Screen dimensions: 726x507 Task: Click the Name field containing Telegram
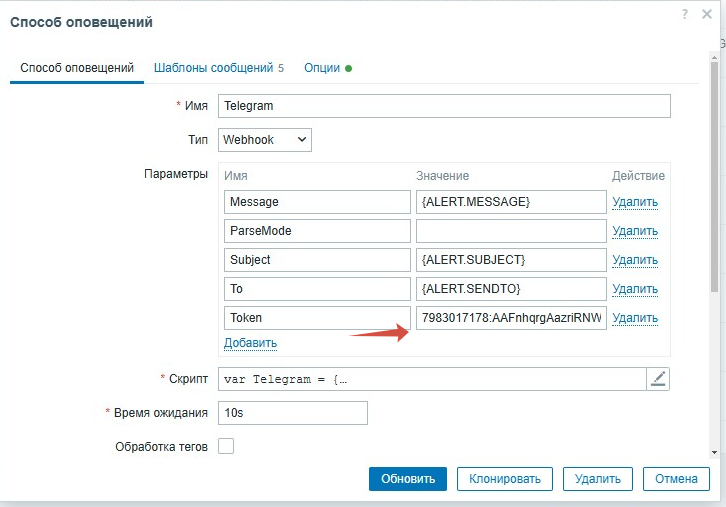pyautogui.click(x=444, y=106)
